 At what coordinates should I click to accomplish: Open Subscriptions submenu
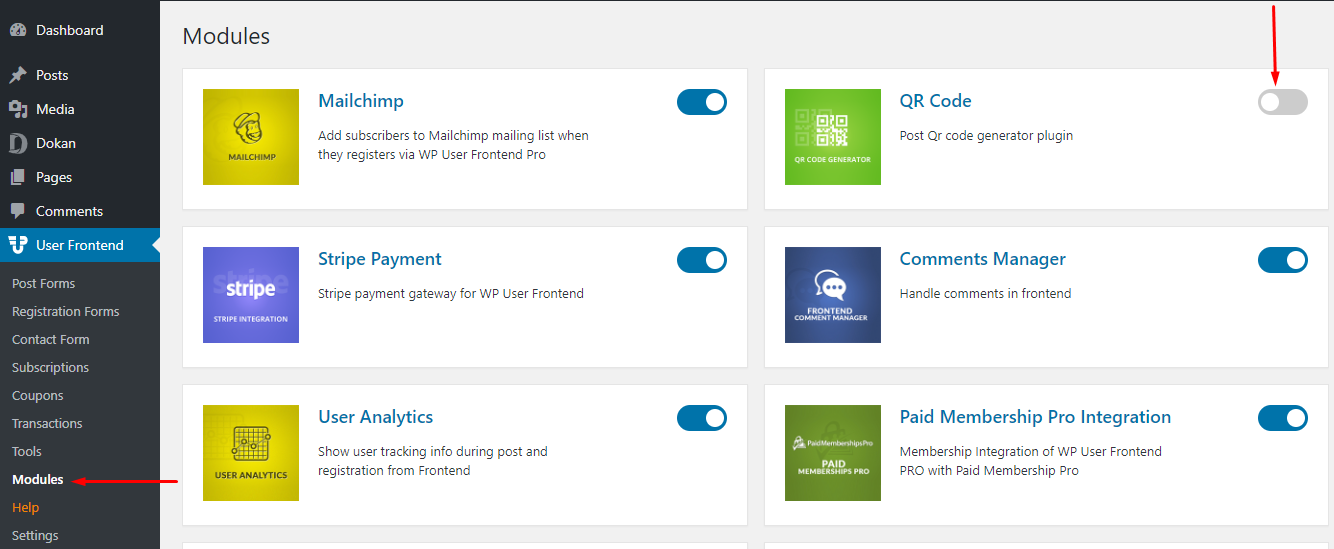point(51,368)
